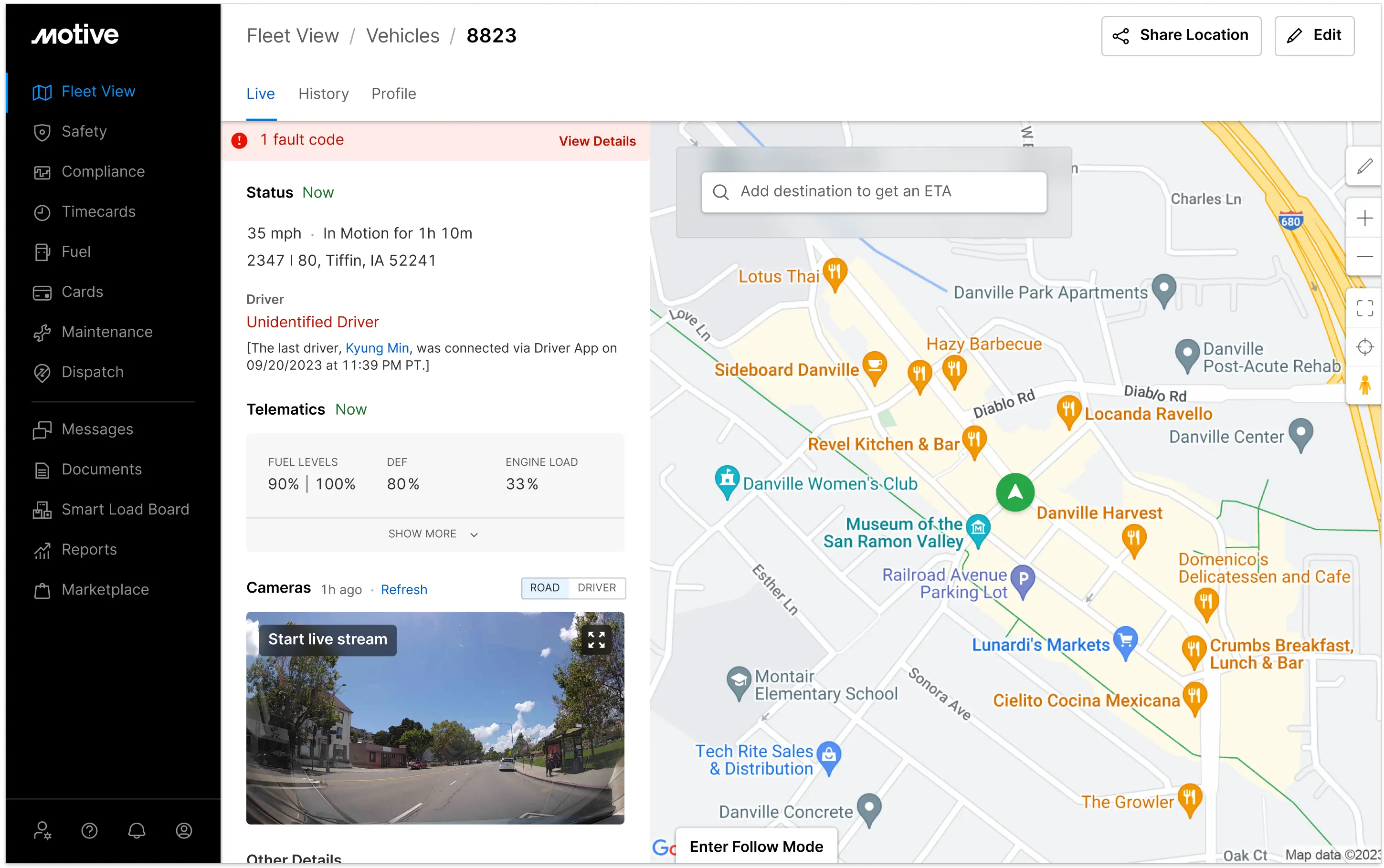Open the help question mark icon

click(x=90, y=830)
